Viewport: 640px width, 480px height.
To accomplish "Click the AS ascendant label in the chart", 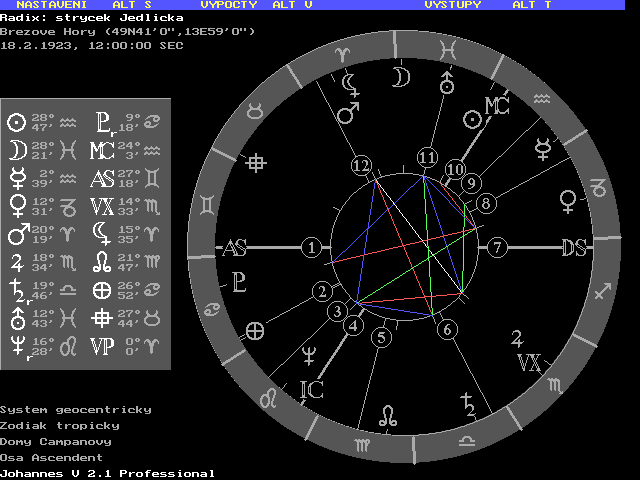I will pyautogui.click(x=235, y=248).
